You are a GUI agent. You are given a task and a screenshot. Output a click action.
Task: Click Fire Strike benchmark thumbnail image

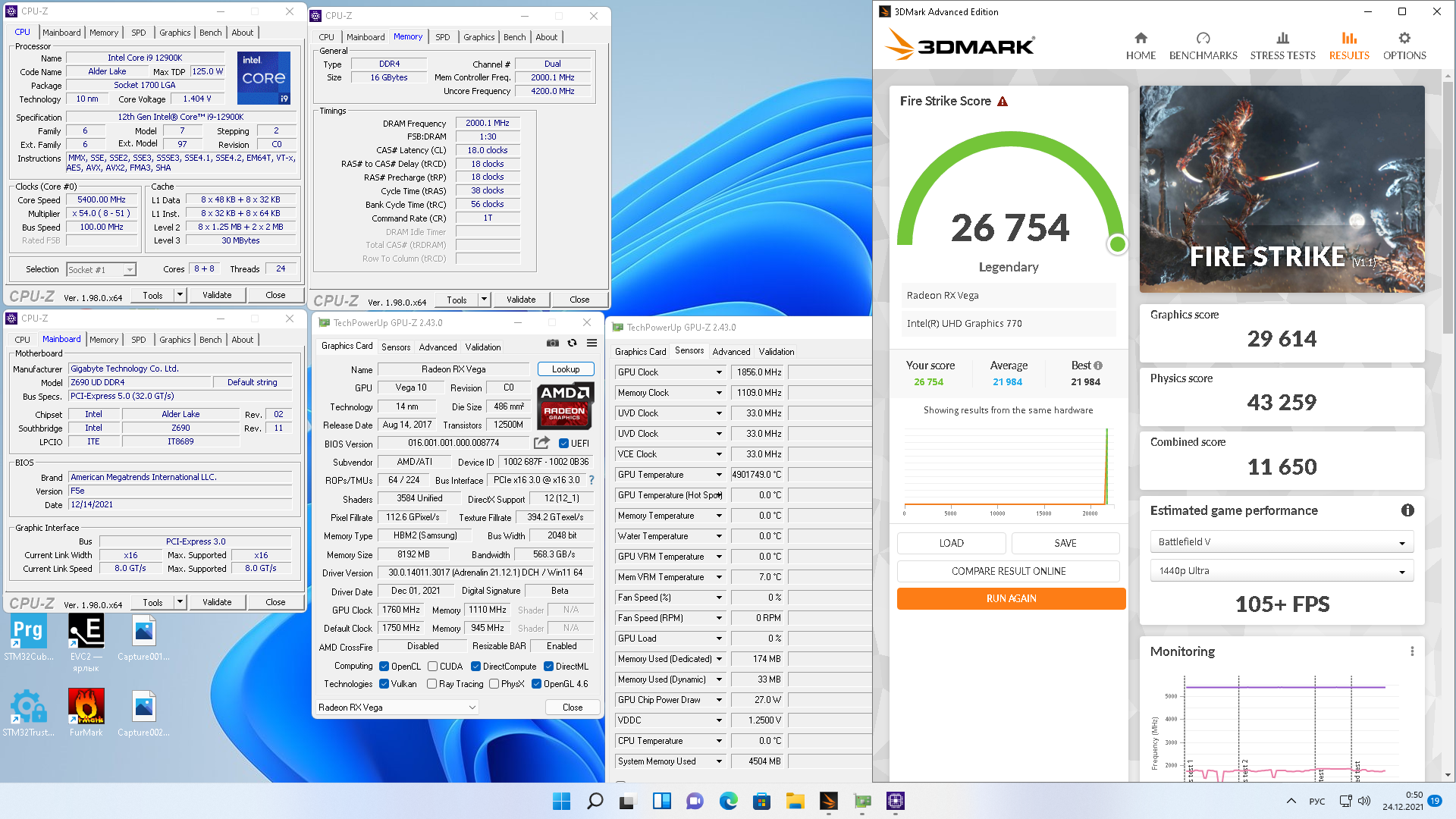tap(1282, 189)
